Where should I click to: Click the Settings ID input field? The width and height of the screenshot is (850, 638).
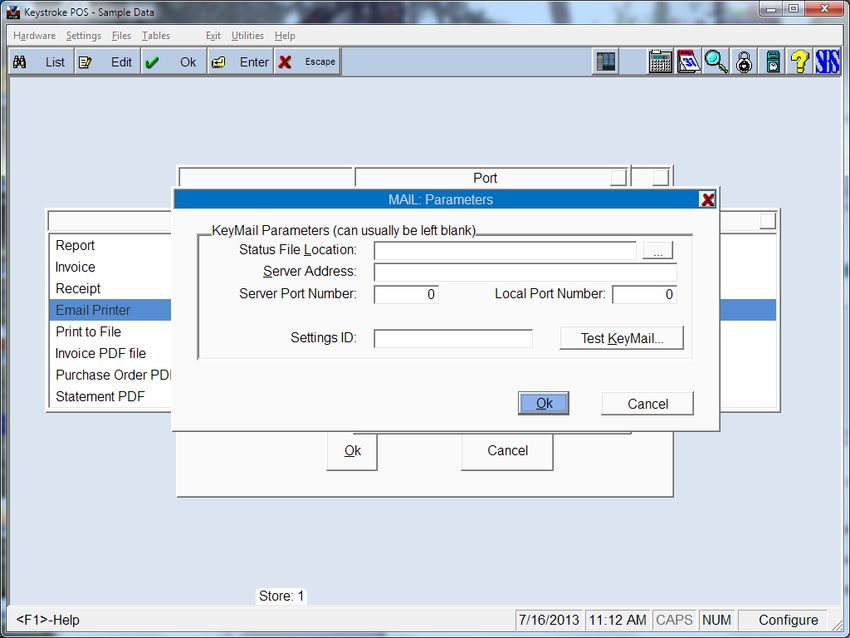[x=453, y=338]
